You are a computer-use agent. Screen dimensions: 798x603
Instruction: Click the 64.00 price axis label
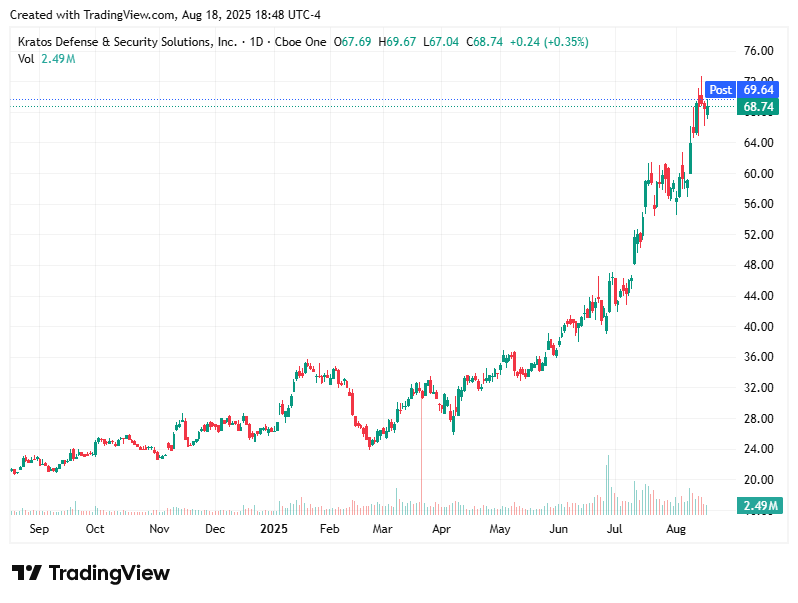758,142
